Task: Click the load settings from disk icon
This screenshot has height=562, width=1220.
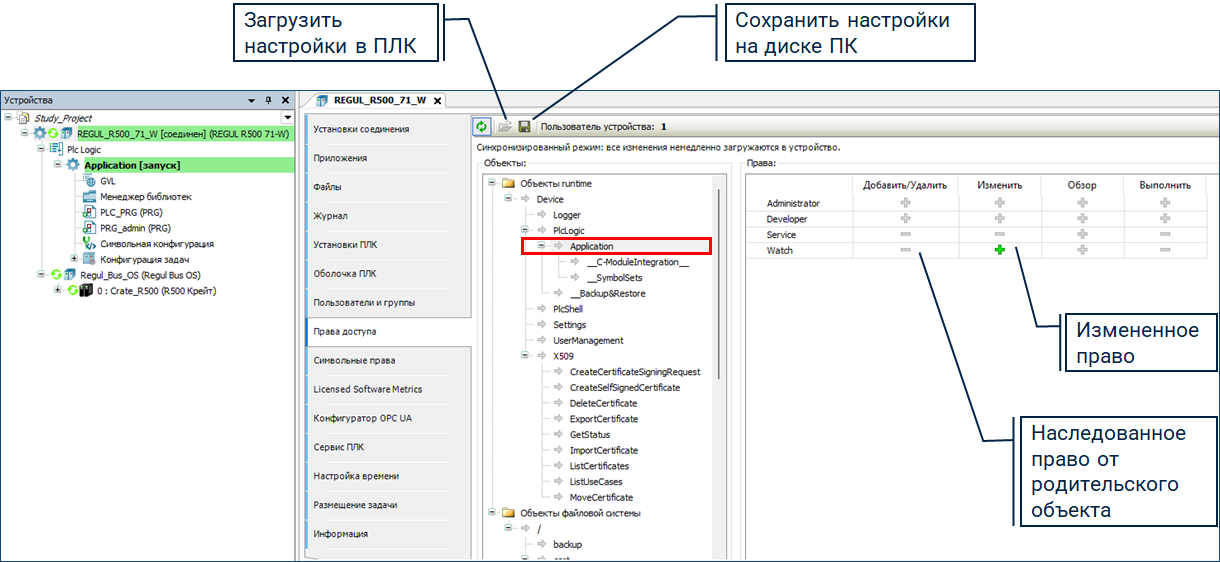Action: click(505, 127)
